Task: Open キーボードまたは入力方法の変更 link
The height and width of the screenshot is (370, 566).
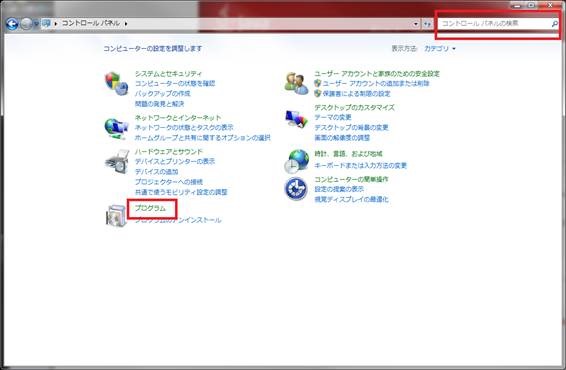Action: 360,166
